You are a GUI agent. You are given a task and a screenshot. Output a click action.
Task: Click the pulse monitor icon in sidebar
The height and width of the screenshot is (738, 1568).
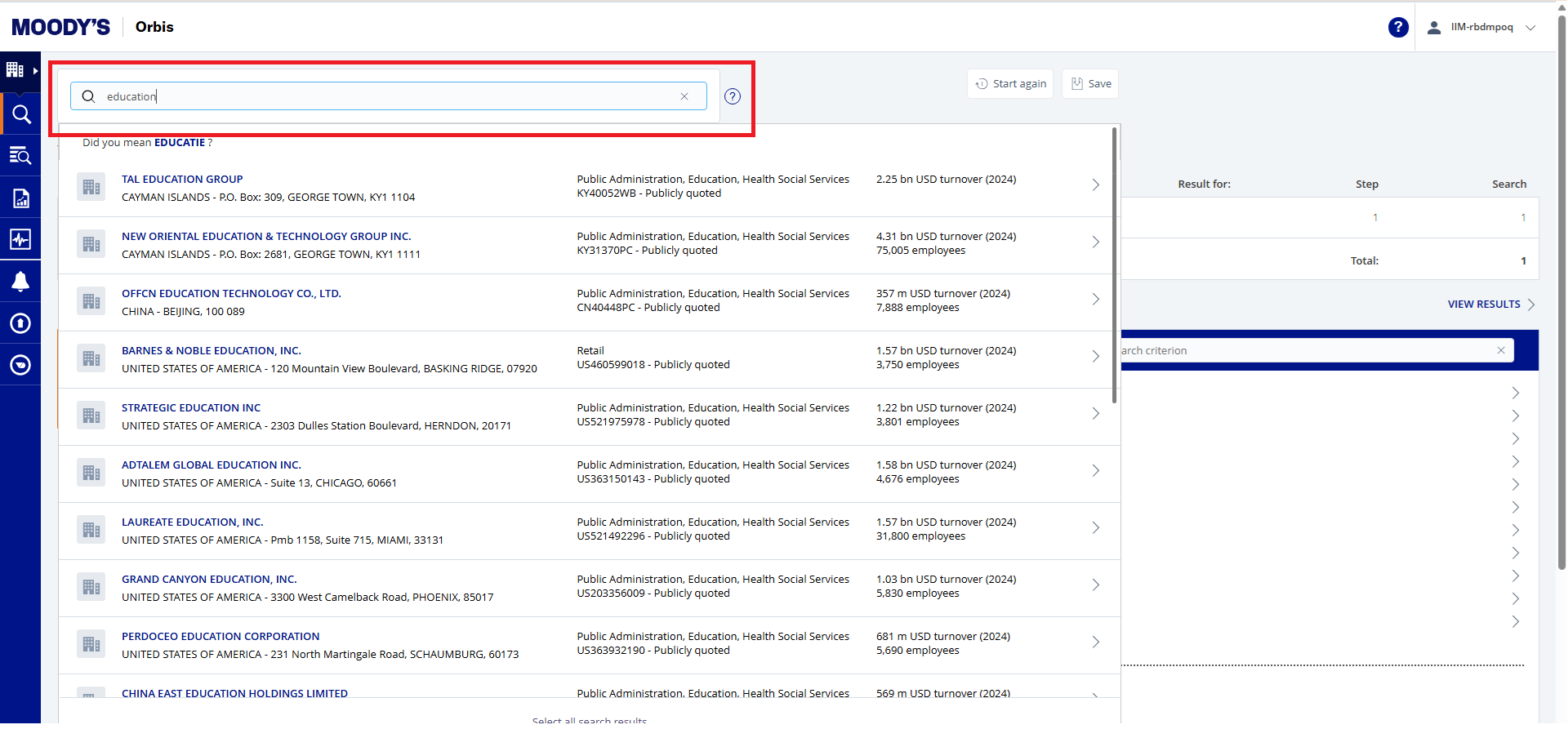pos(20,239)
